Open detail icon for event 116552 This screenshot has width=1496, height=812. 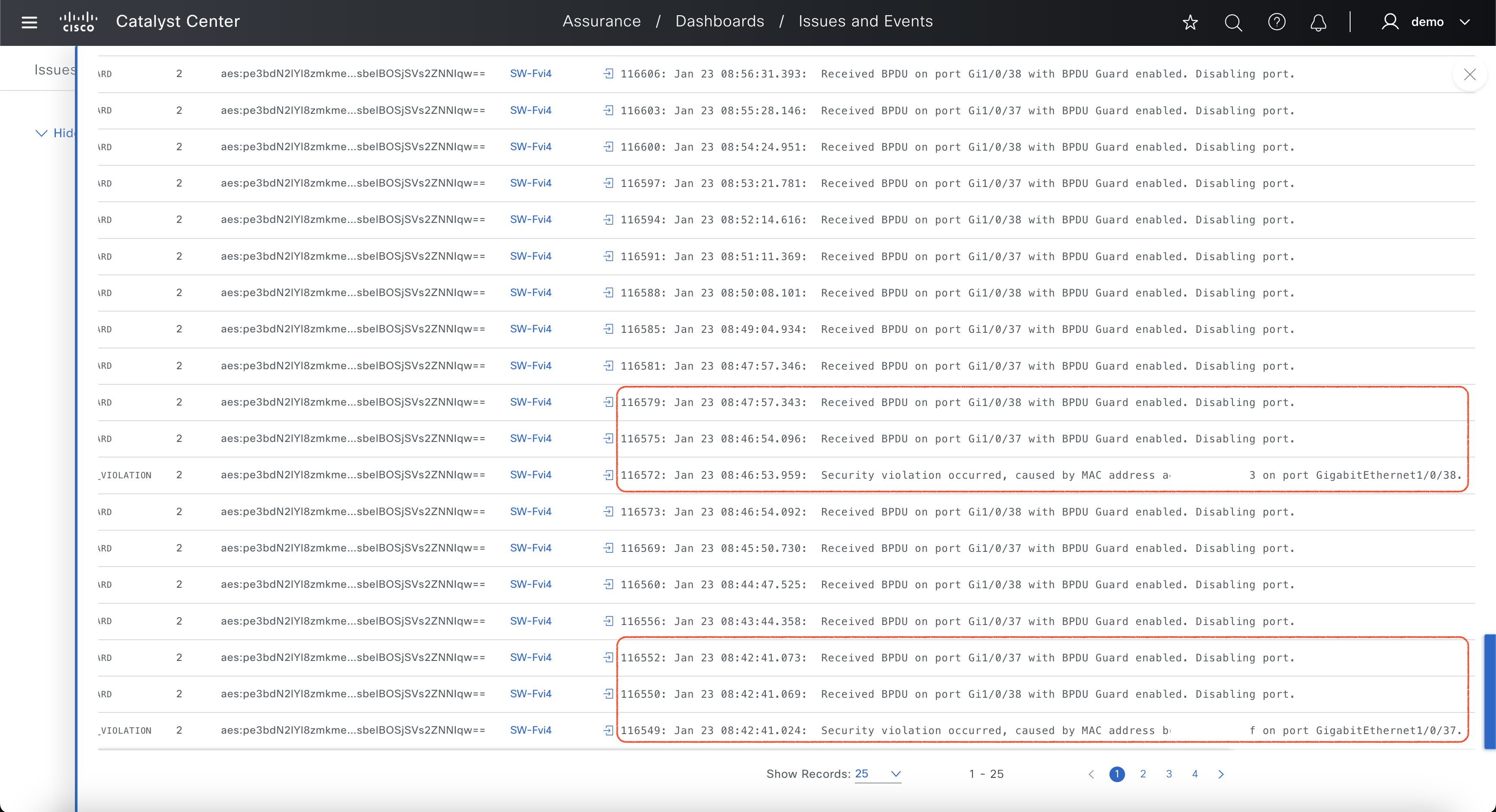point(608,657)
